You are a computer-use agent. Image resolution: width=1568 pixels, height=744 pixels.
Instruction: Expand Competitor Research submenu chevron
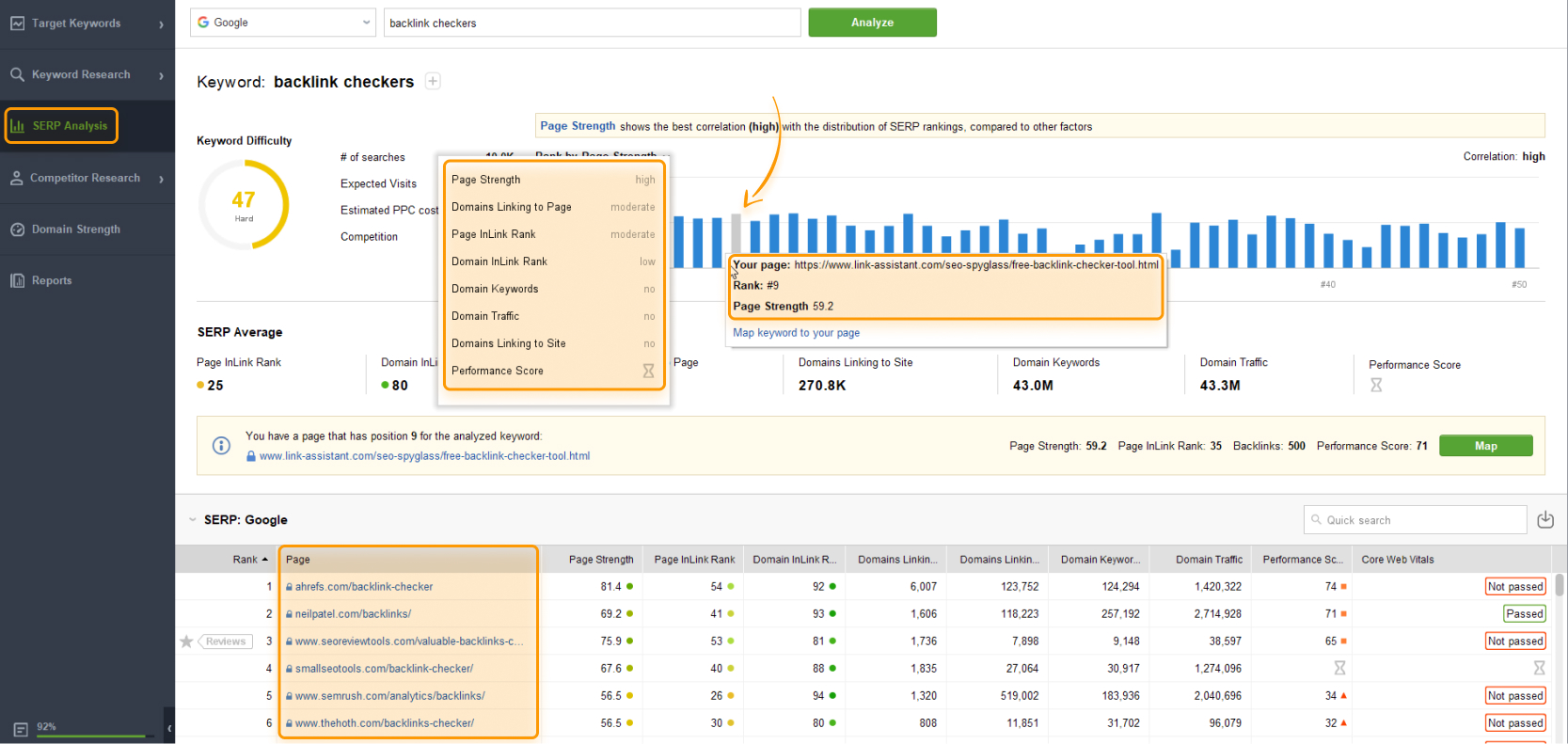(x=161, y=179)
